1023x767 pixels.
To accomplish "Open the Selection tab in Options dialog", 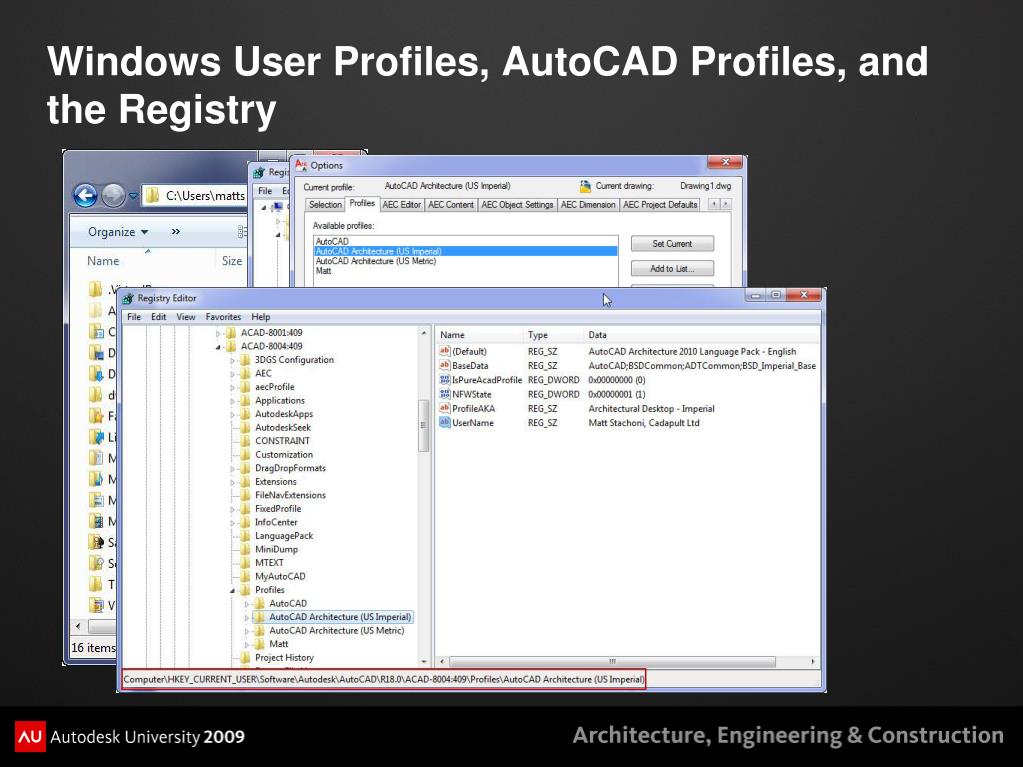I will point(325,205).
